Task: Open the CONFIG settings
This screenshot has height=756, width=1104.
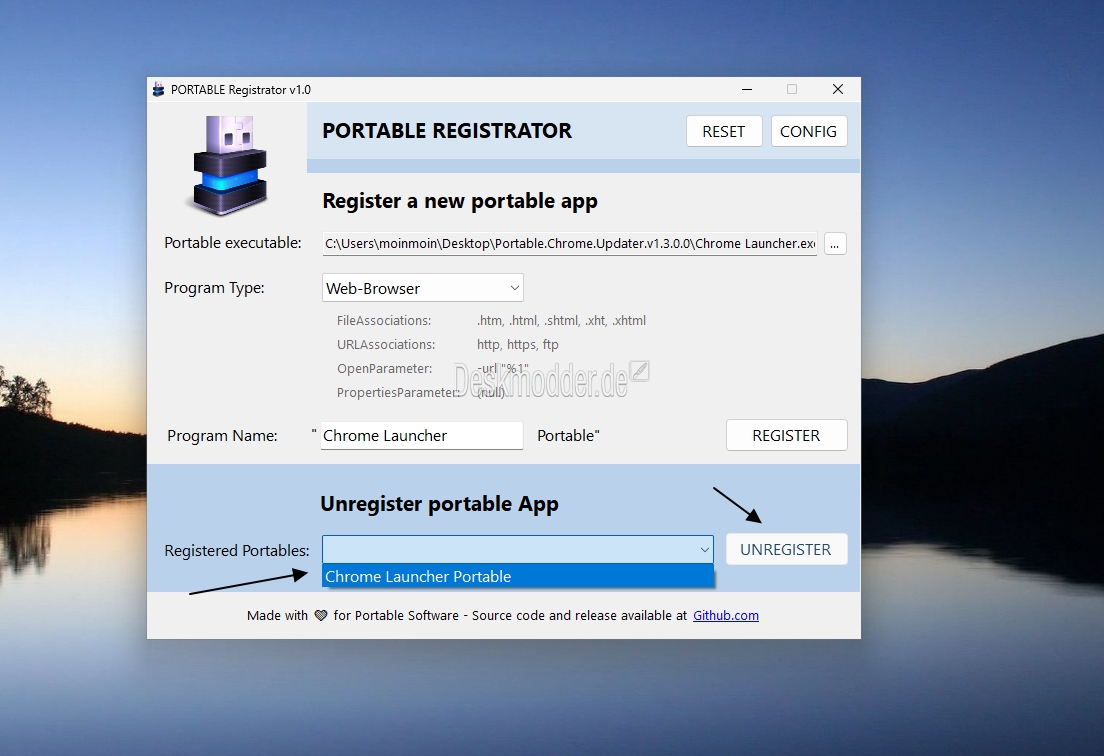Action: tap(808, 132)
